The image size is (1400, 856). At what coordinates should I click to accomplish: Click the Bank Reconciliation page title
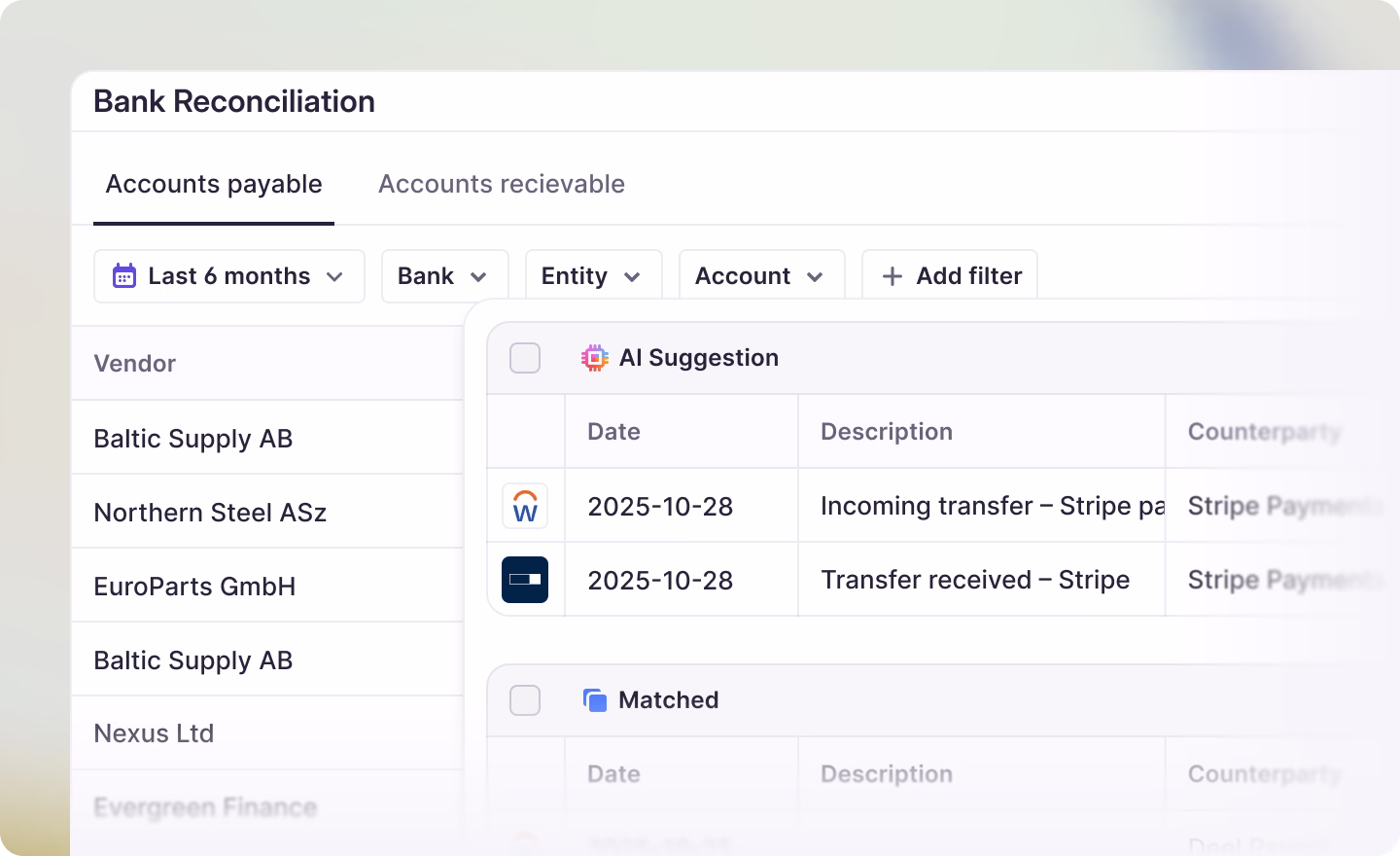pyautogui.click(x=234, y=101)
